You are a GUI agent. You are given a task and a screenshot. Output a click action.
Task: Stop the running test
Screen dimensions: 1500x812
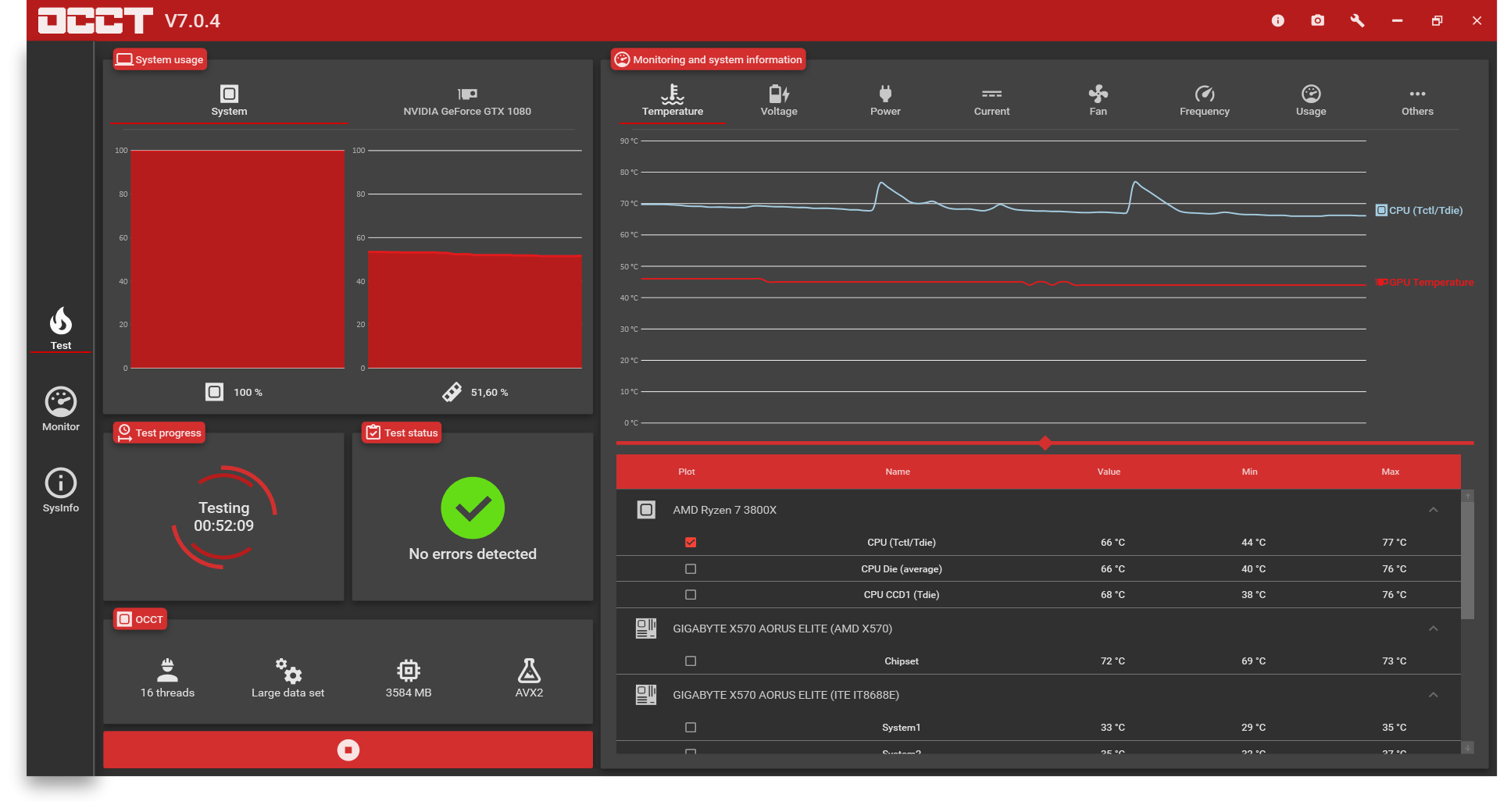(x=348, y=750)
